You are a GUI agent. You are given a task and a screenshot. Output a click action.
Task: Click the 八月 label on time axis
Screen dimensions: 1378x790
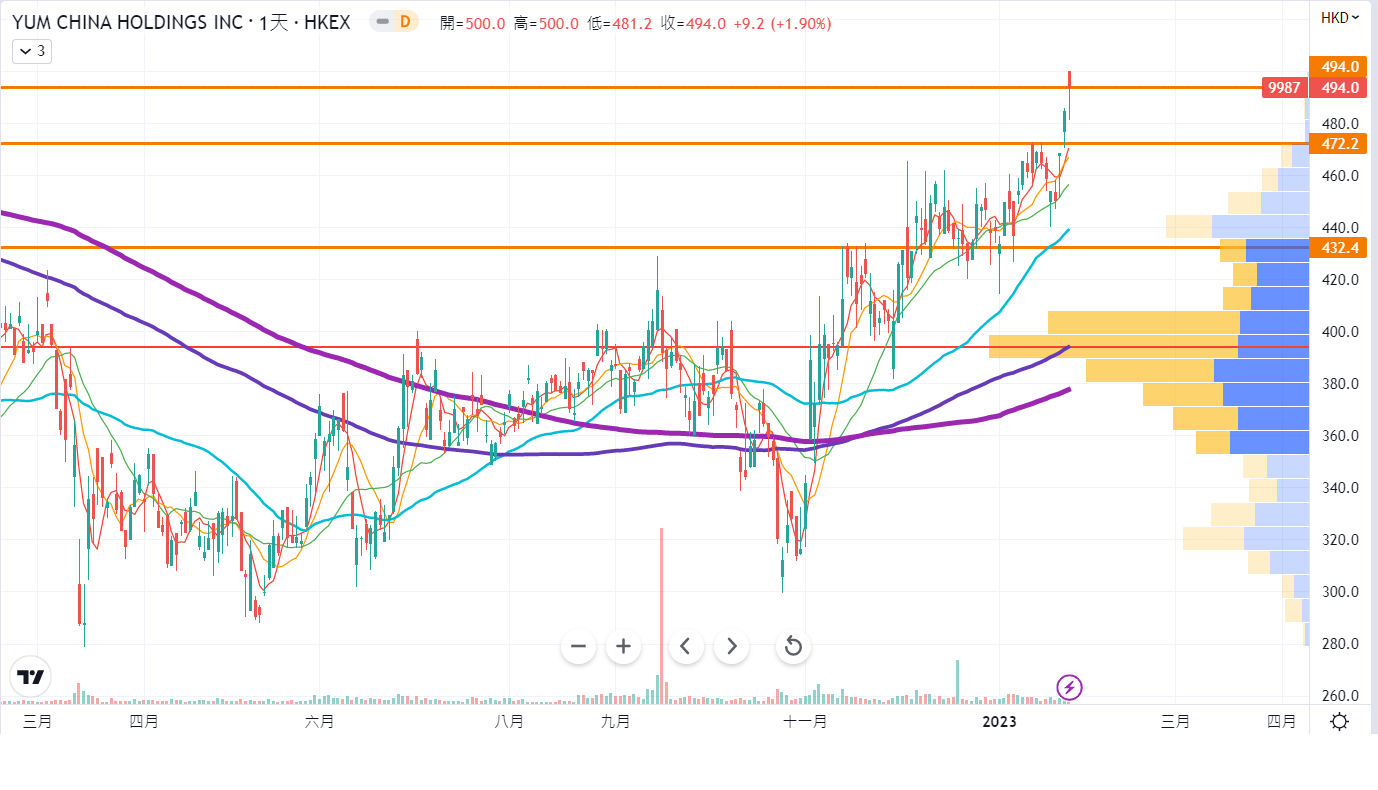[x=509, y=721]
